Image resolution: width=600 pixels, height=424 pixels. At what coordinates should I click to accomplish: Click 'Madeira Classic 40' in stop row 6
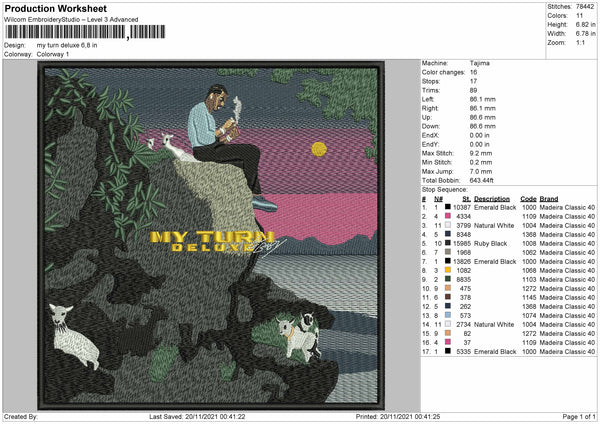567,253
